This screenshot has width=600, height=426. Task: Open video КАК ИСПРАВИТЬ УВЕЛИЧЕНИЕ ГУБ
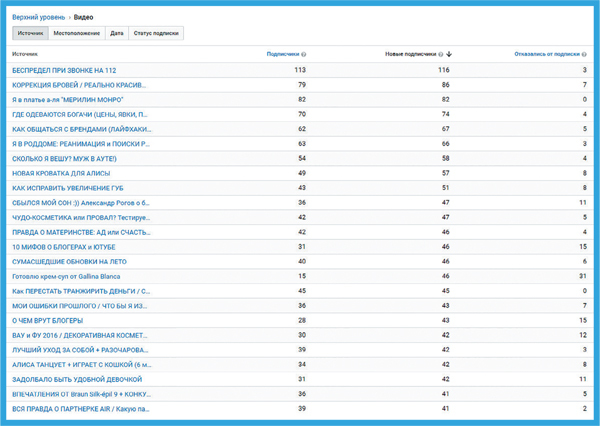coord(66,188)
